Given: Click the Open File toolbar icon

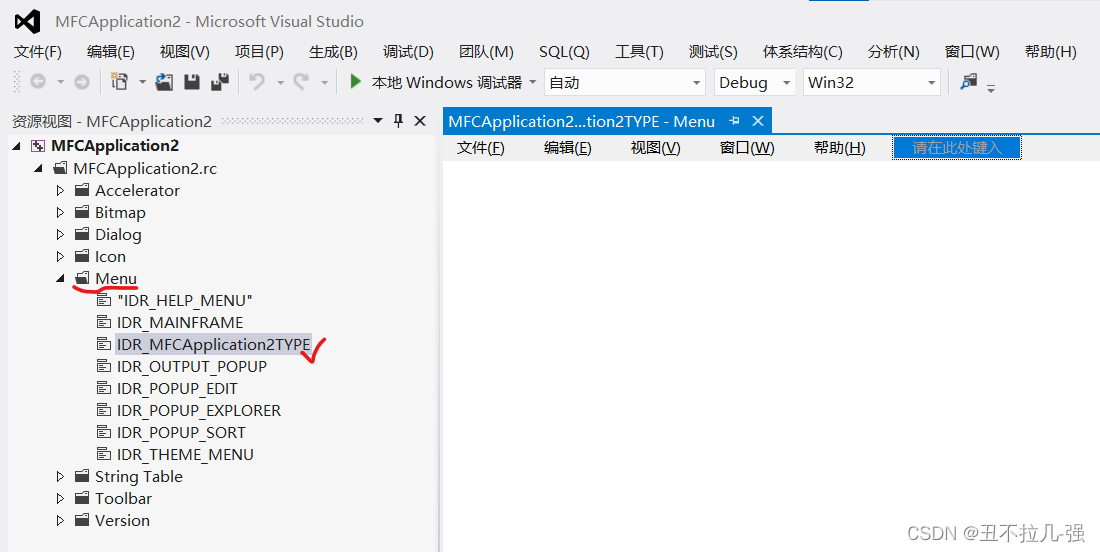Looking at the screenshot, I should pyautogui.click(x=164, y=82).
